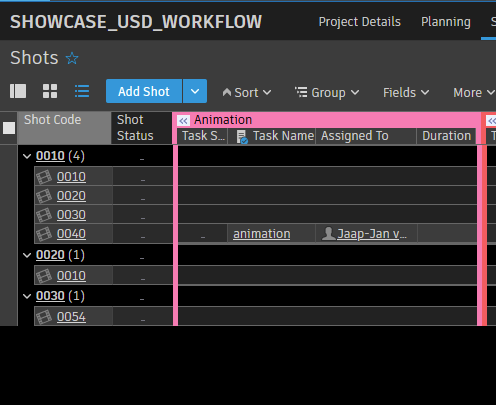
Task: Click person icon beside Jaap-Jan
Action: point(329,234)
